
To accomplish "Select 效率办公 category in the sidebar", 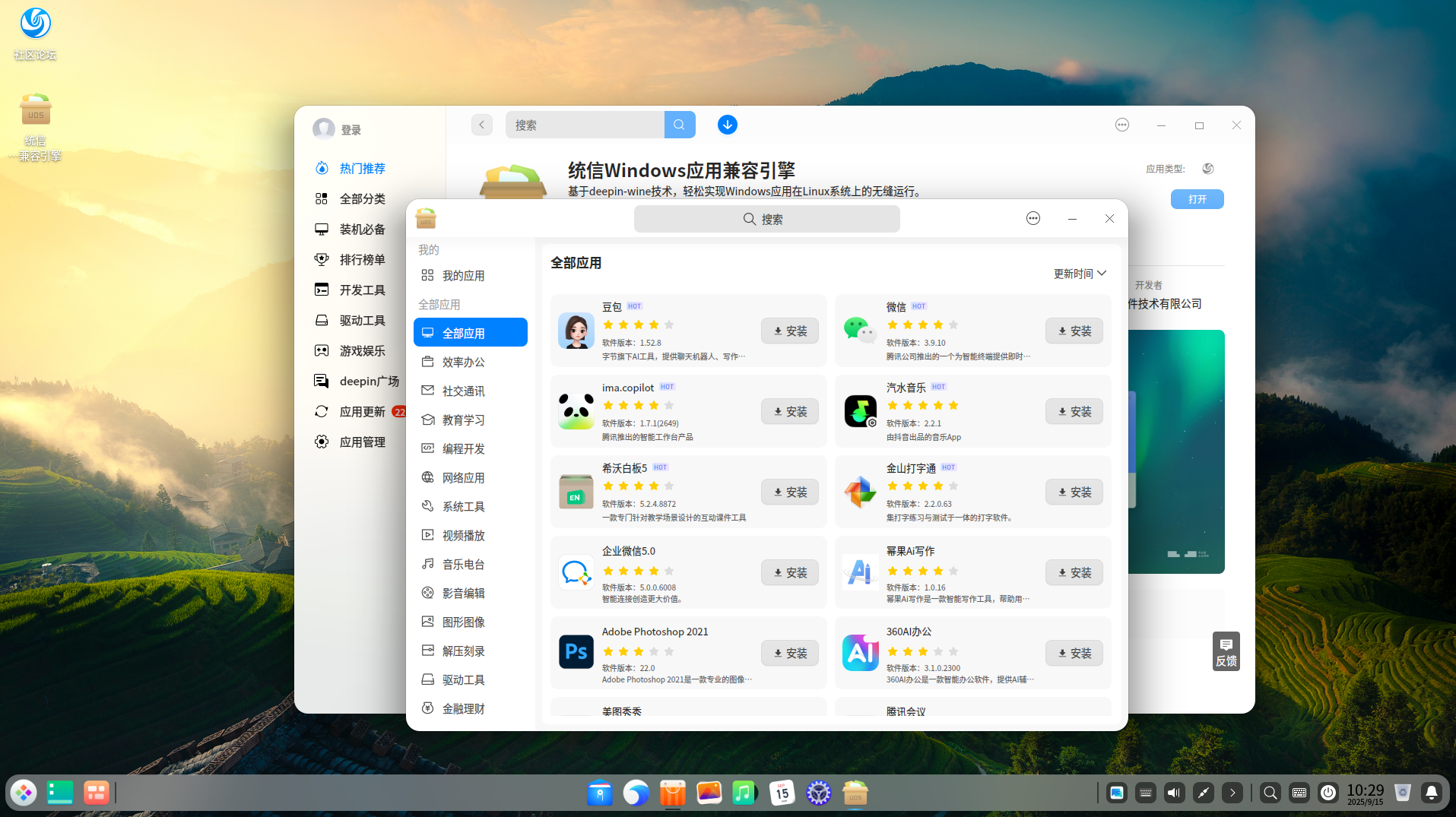I will coord(471,362).
